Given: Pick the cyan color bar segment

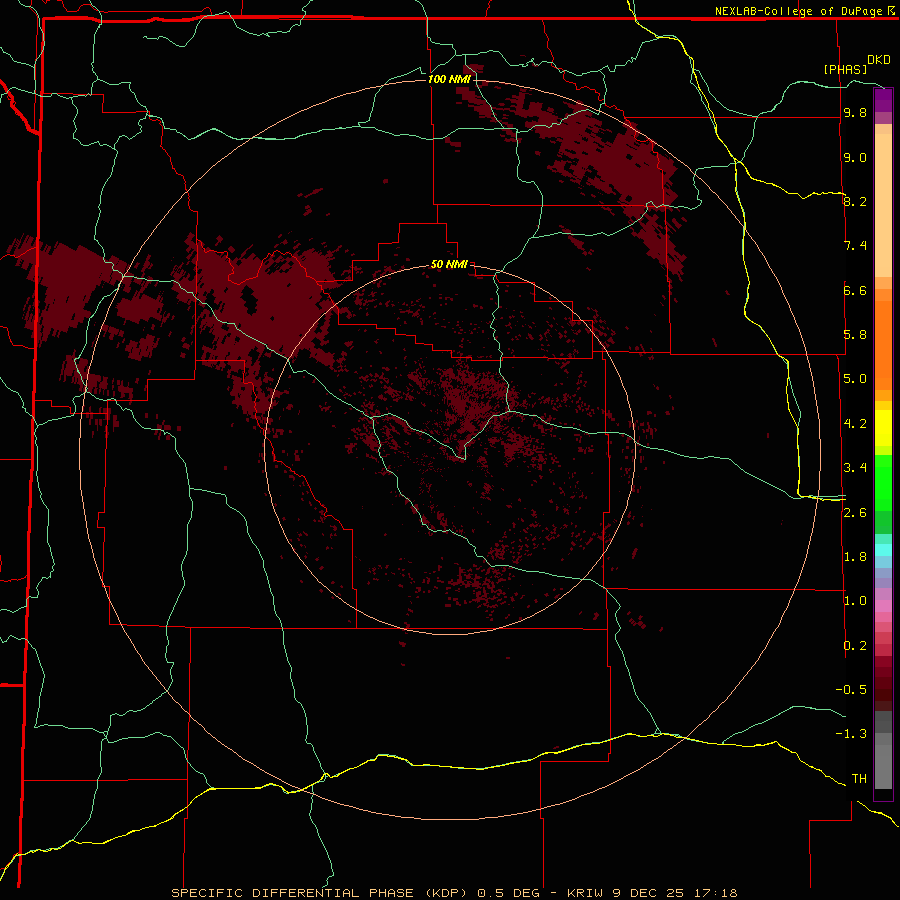Looking at the screenshot, I should [x=883, y=549].
